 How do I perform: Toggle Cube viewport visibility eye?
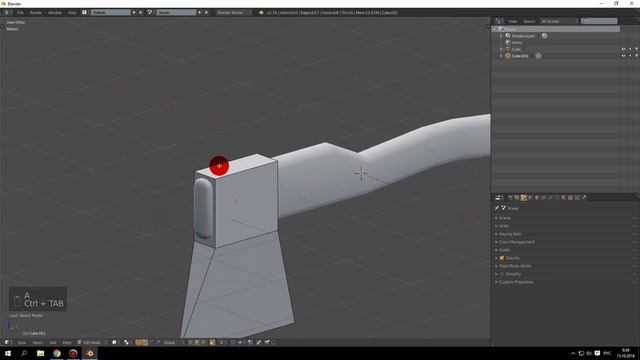click(x=624, y=49)
